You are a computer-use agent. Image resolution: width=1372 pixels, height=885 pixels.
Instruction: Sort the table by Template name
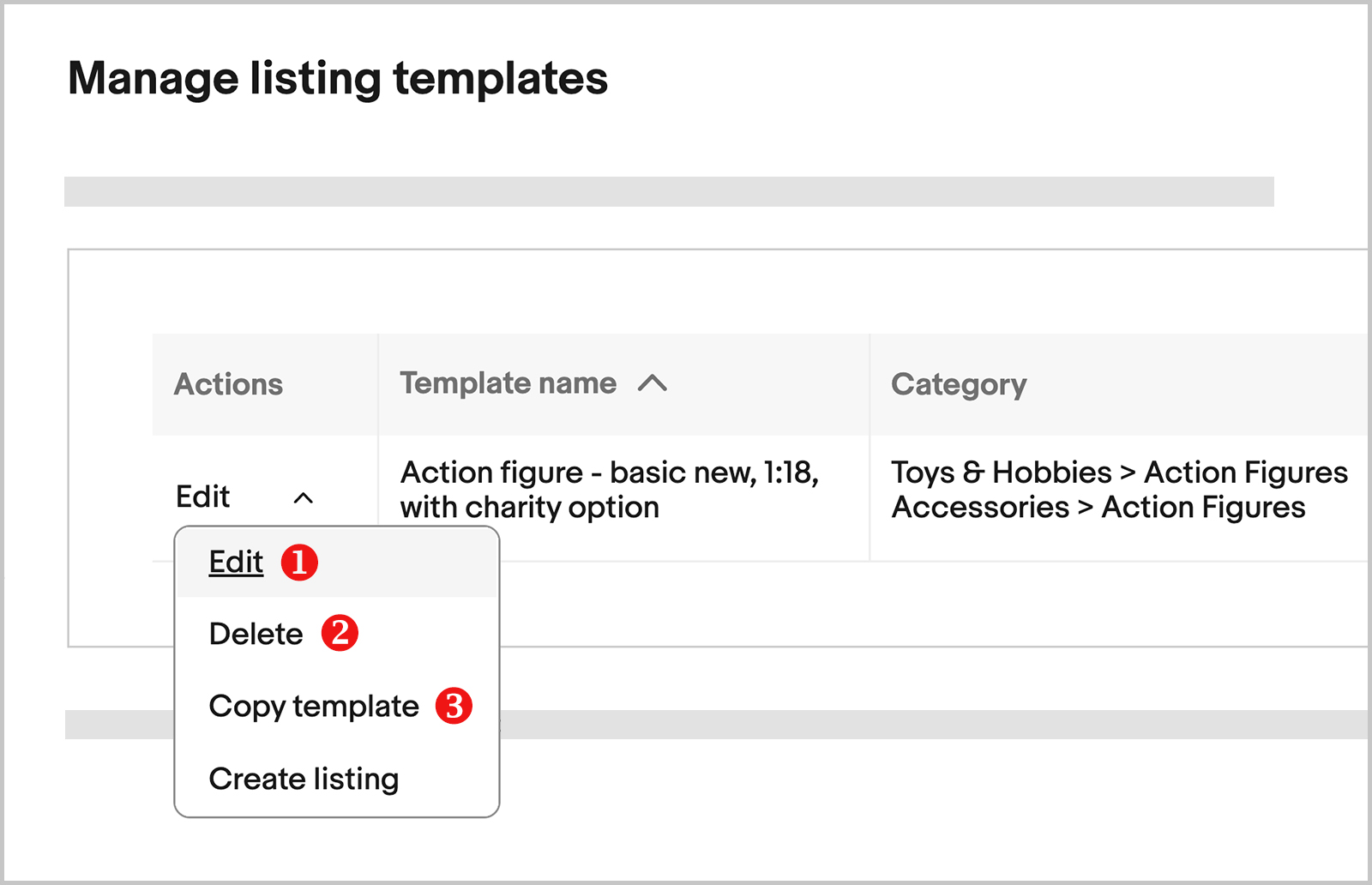tap(508, 383)
